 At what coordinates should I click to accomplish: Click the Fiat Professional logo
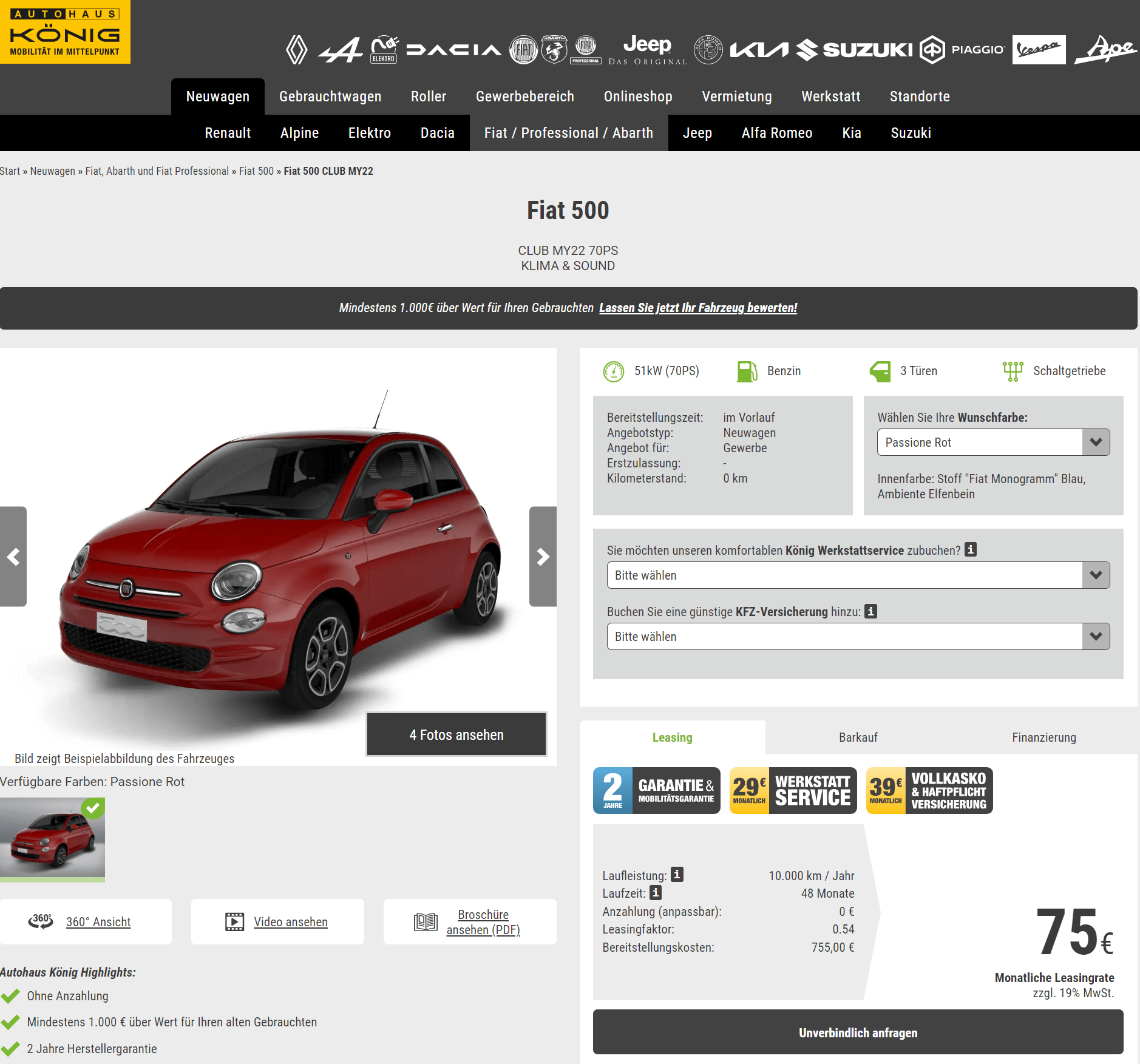[x=586, y=49]
